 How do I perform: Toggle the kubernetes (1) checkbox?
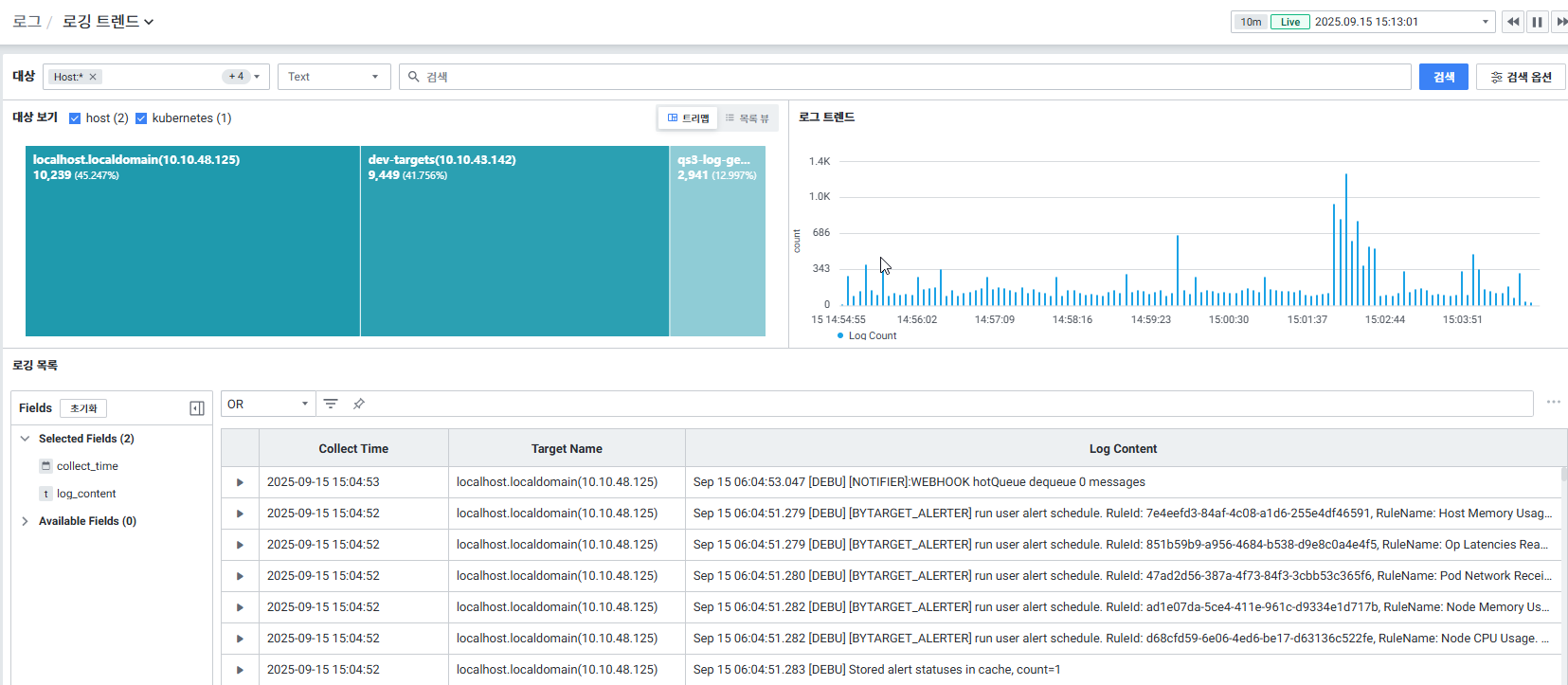click(141, 118)
